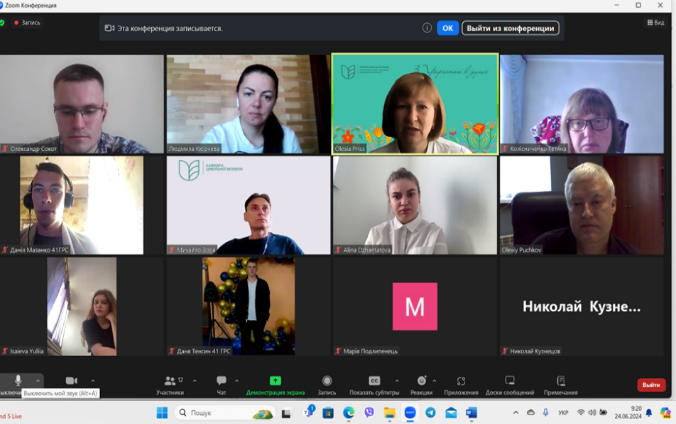This screenshot has height=424, width=676.
Task: Click the green encryption shield icon
Action: point(2,22)
